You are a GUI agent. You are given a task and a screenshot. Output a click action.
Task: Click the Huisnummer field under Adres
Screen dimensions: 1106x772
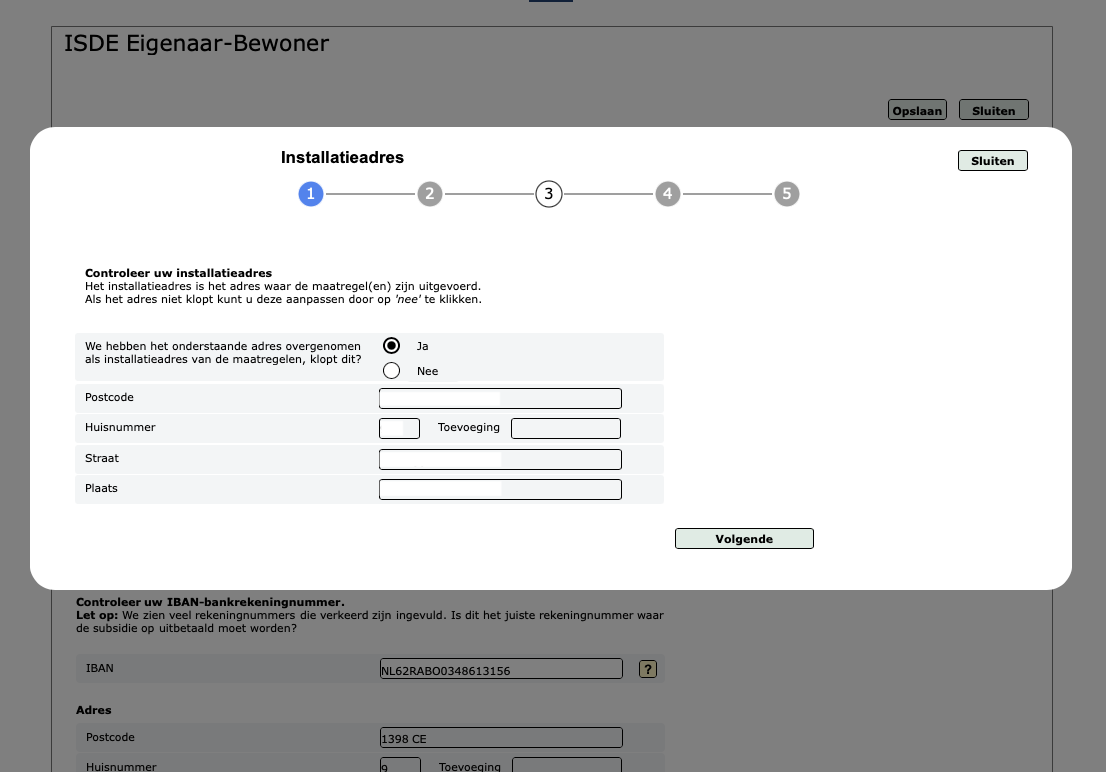[400, 765]
